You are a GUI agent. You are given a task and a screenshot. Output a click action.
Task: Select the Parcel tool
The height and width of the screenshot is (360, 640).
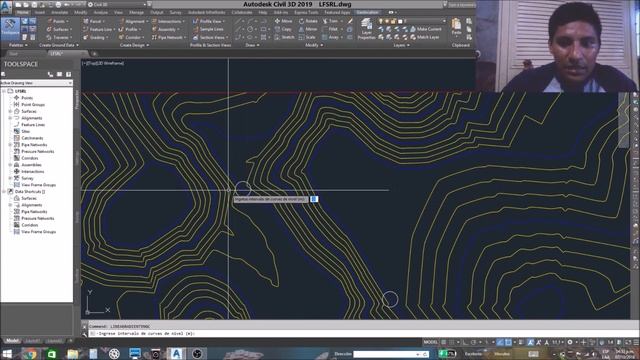coord(94,21)
